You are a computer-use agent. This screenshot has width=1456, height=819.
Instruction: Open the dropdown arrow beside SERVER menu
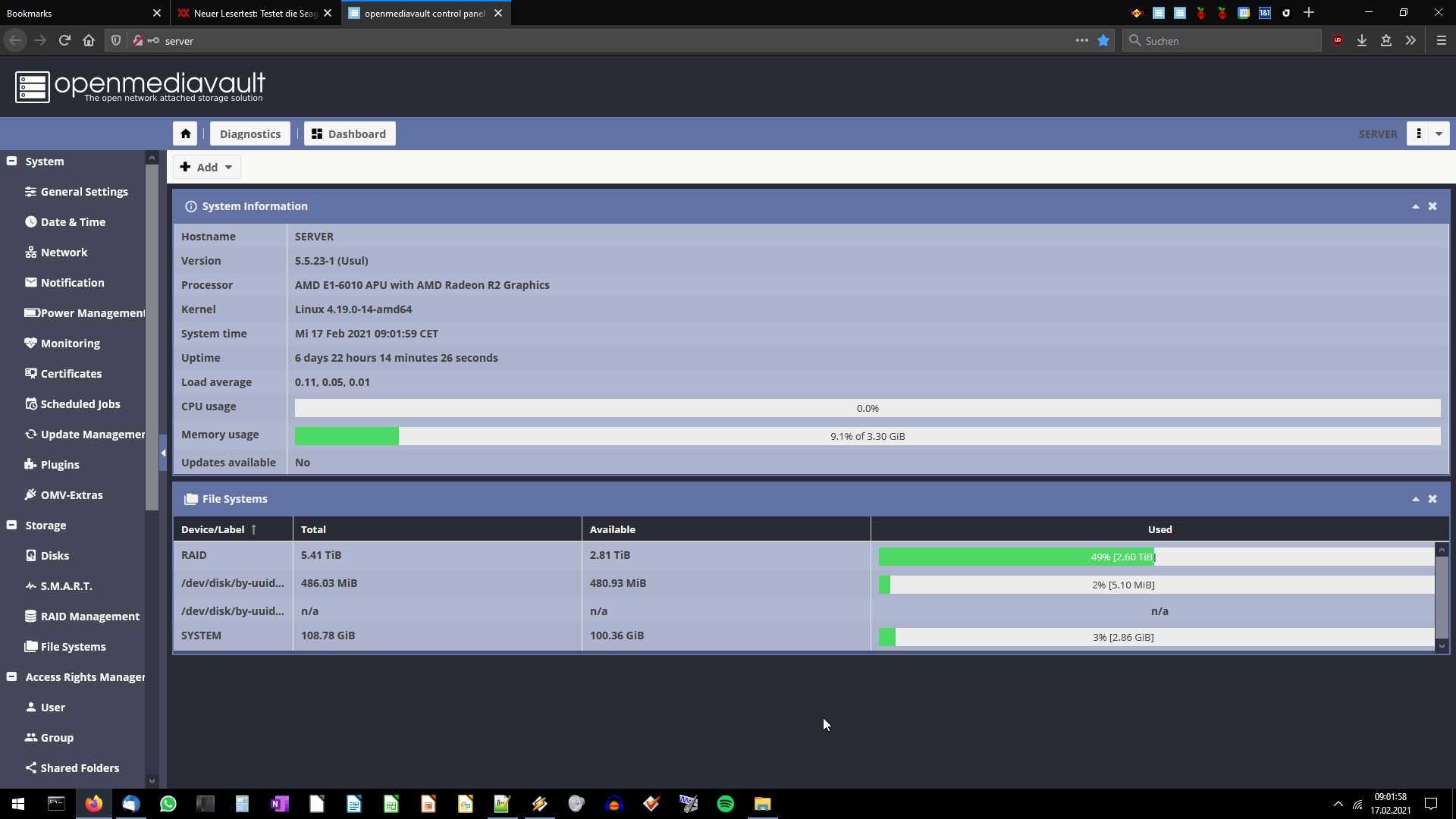(x=1439, y=133)
